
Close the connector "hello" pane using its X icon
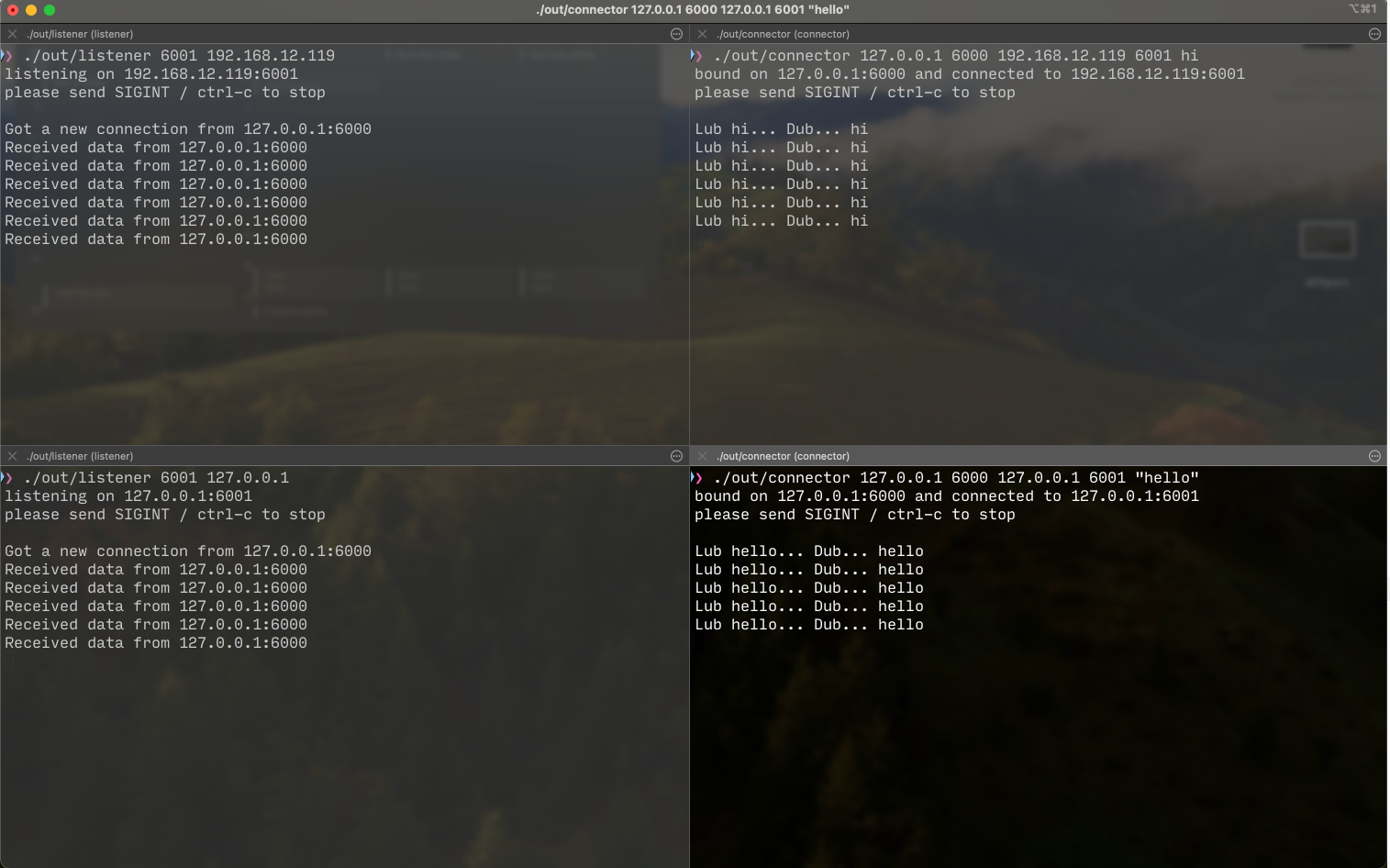(x=702, y=456)
